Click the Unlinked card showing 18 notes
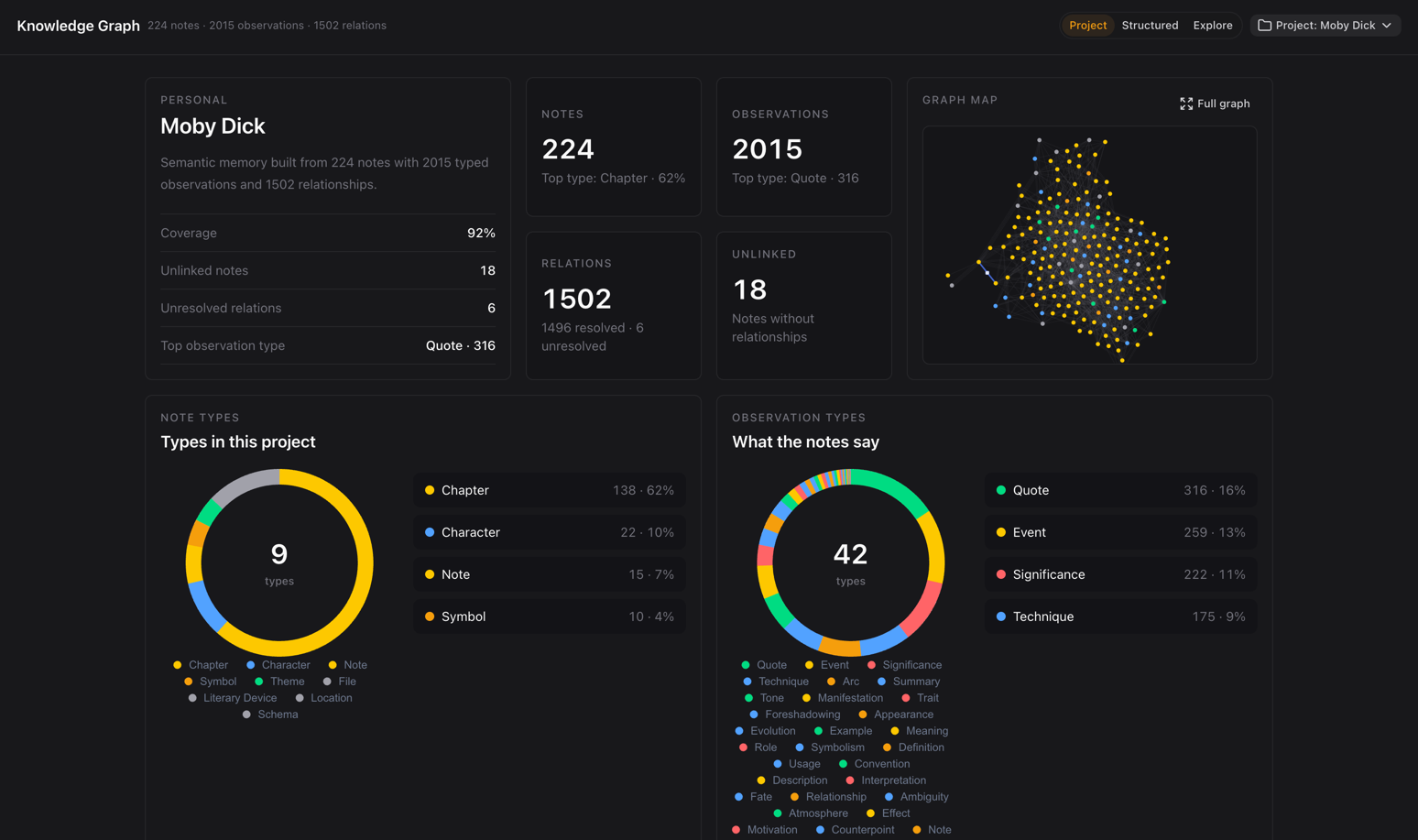The image size is (1418, 840). coord(804,305)
